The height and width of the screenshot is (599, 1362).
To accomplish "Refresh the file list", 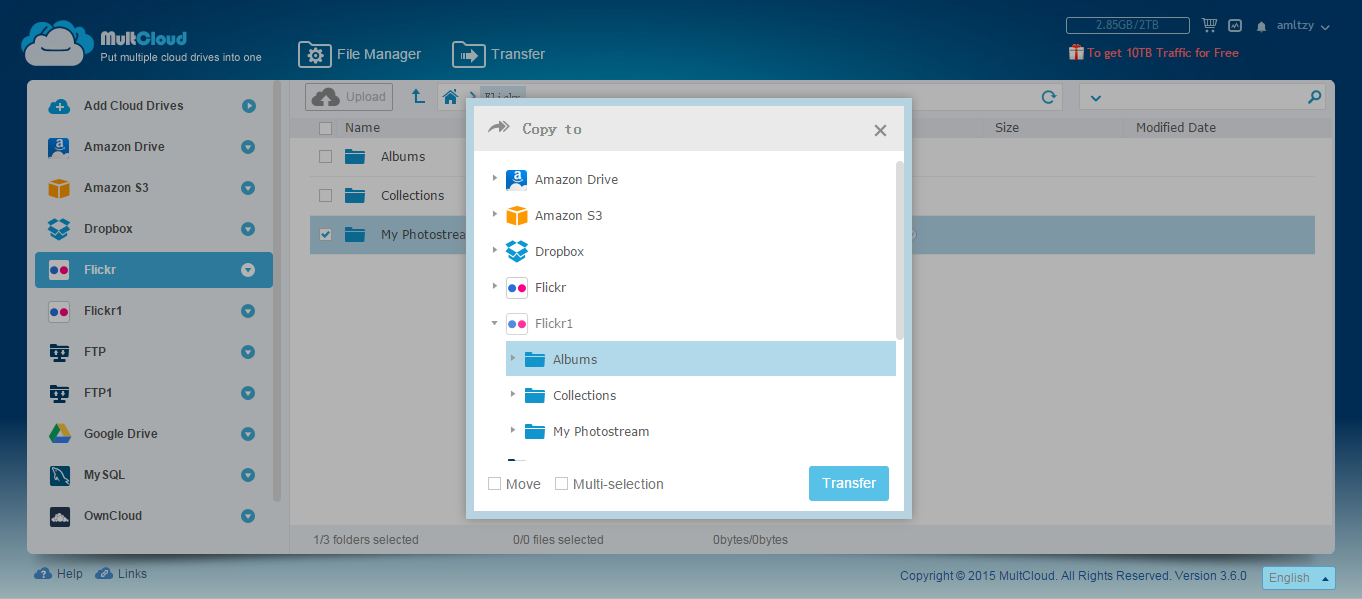I will (x=1049, y=97).
